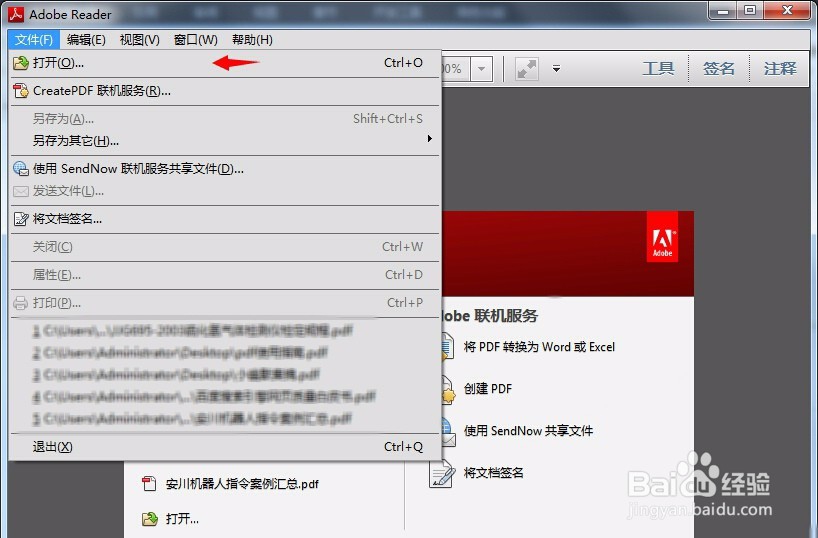
Task: Choose 退出(X) to quit Adobe Reader
Action: pos(225,447)
